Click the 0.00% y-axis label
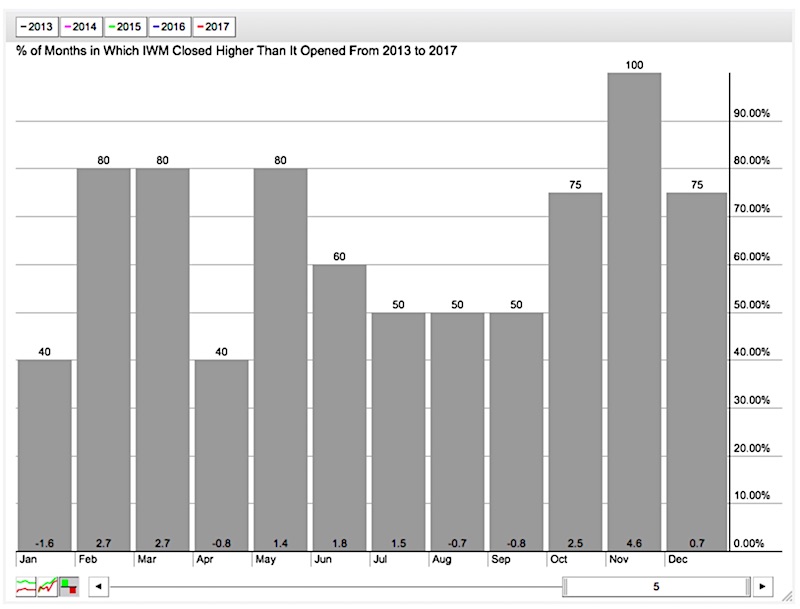Image resolution: width=800 pixels, height=609 pixels. pos(749,543)
